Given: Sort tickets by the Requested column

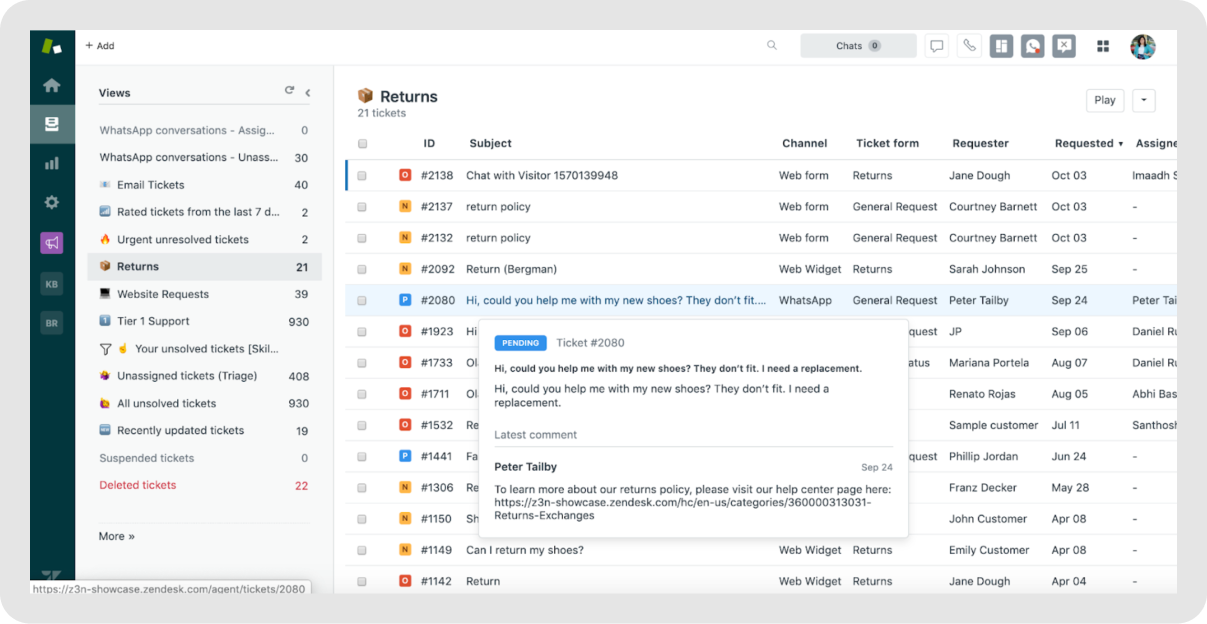Looking at the screenshot, I should click(x=1084, y=143).
